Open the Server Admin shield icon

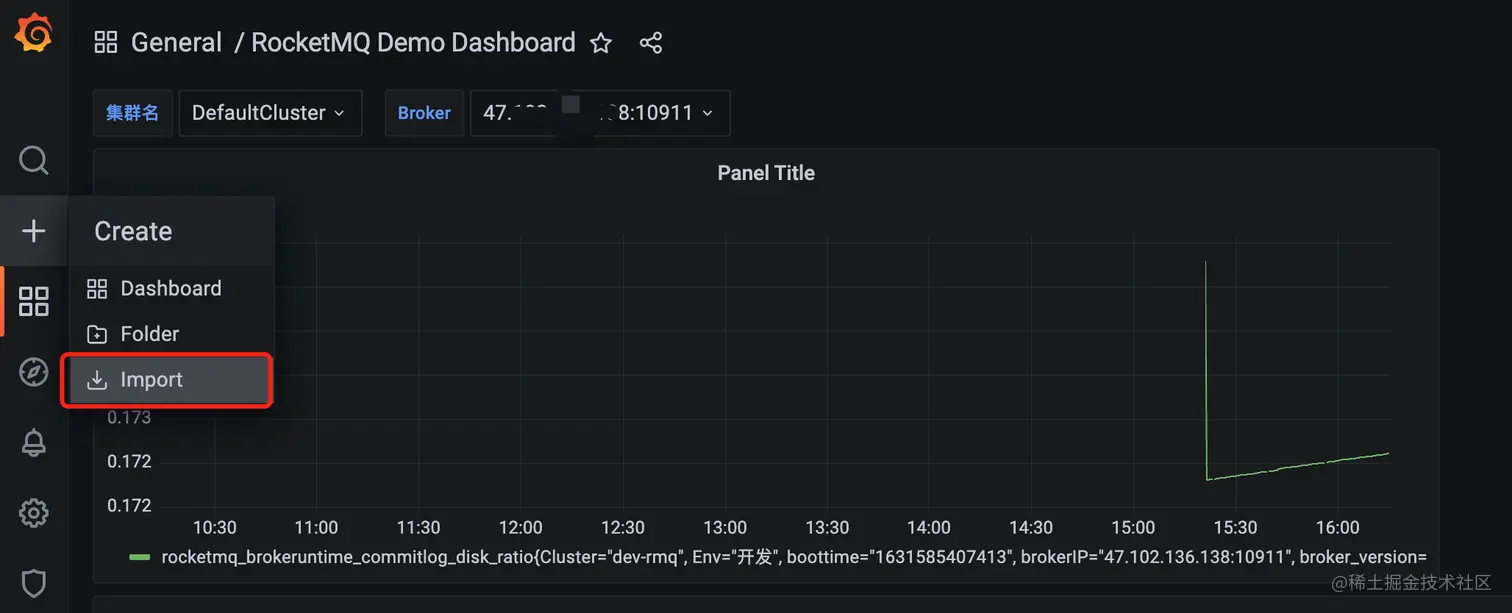[34, 583]
